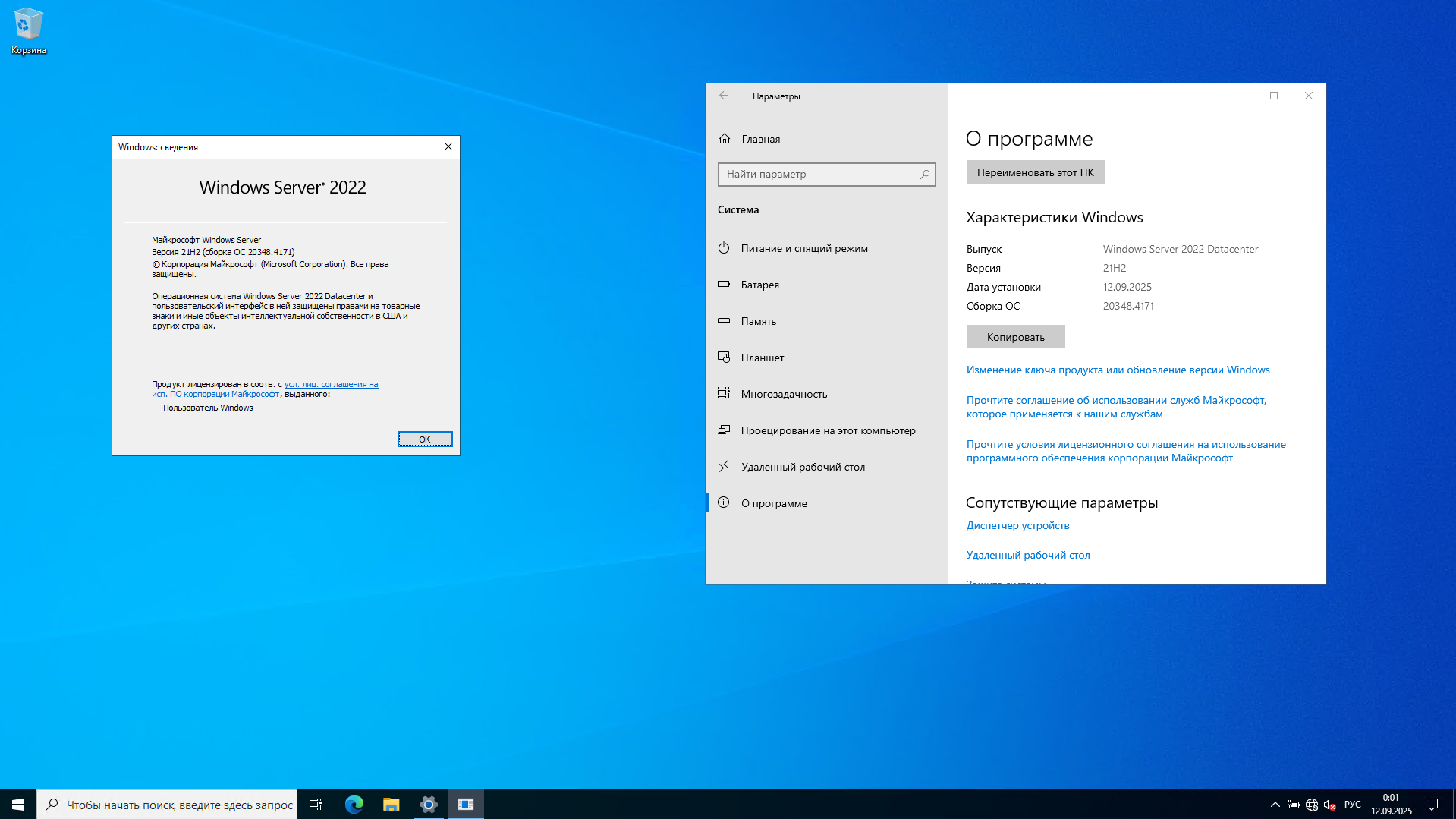Viewport: 1456px width, 819px height.
Task: Open the Планшет settings page
Action: click(827, 358)
